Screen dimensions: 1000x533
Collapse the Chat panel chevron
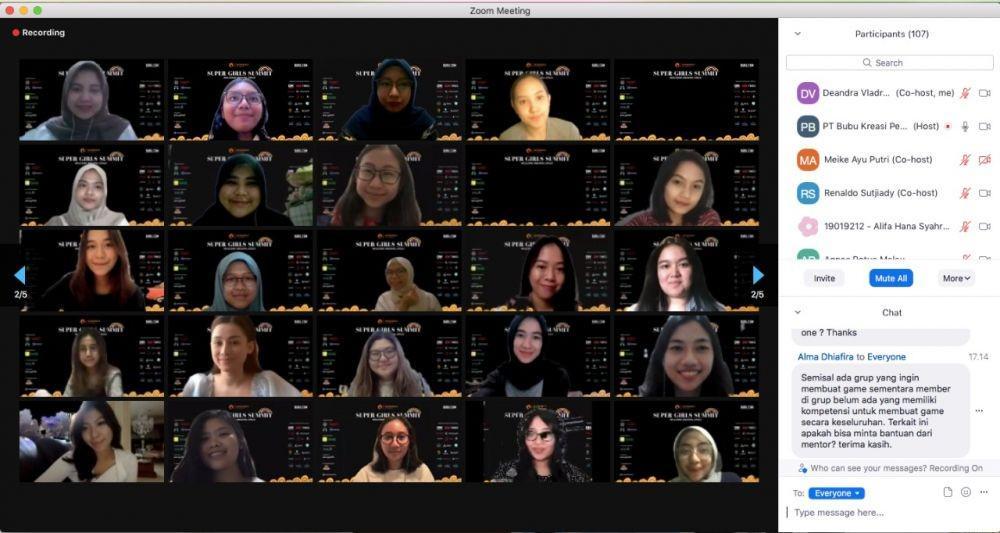797,312
